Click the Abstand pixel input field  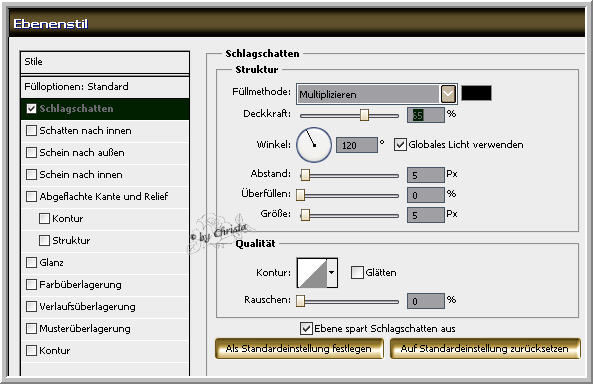[426, 175]
